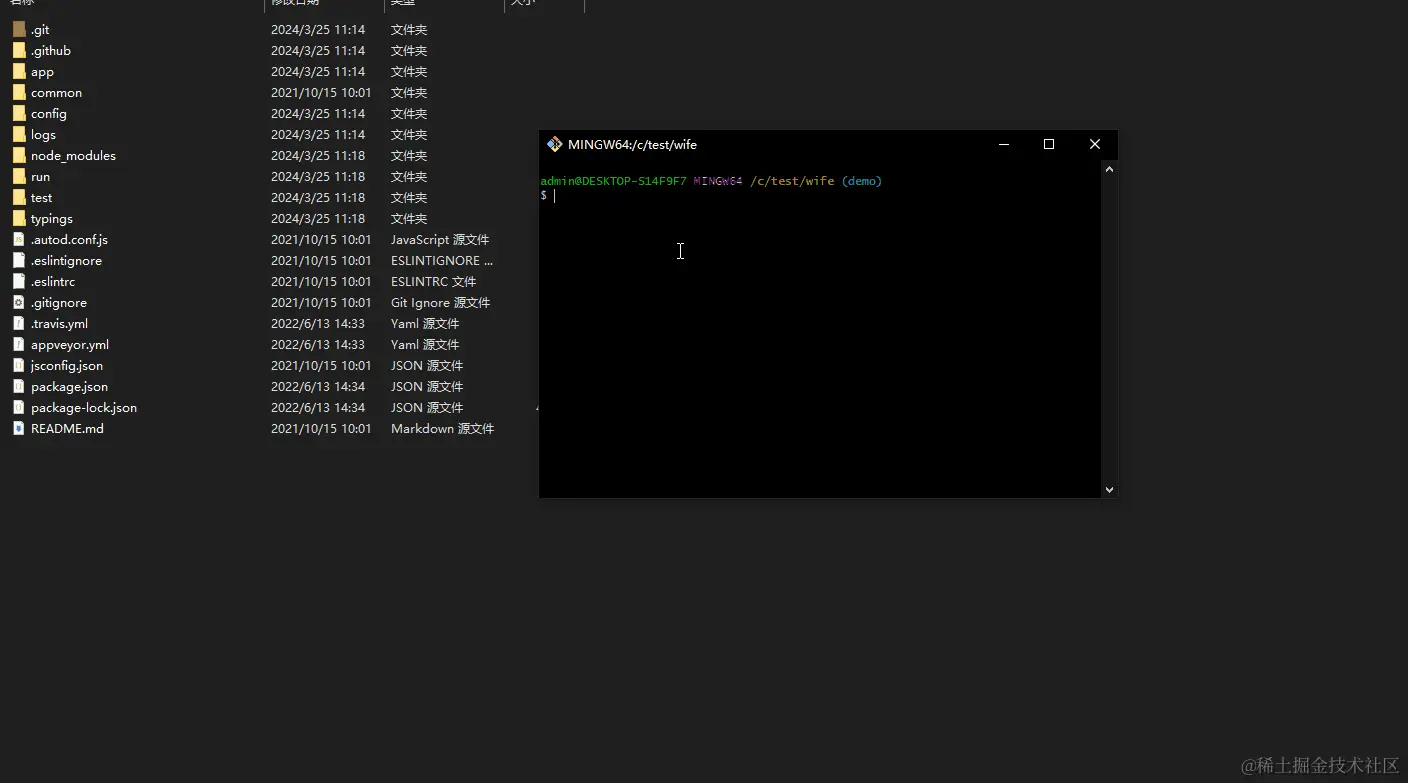The width and height of the screenshot is (1408, 783).
Task: Click the logs folder icon
Action: [x=19, y=135]
